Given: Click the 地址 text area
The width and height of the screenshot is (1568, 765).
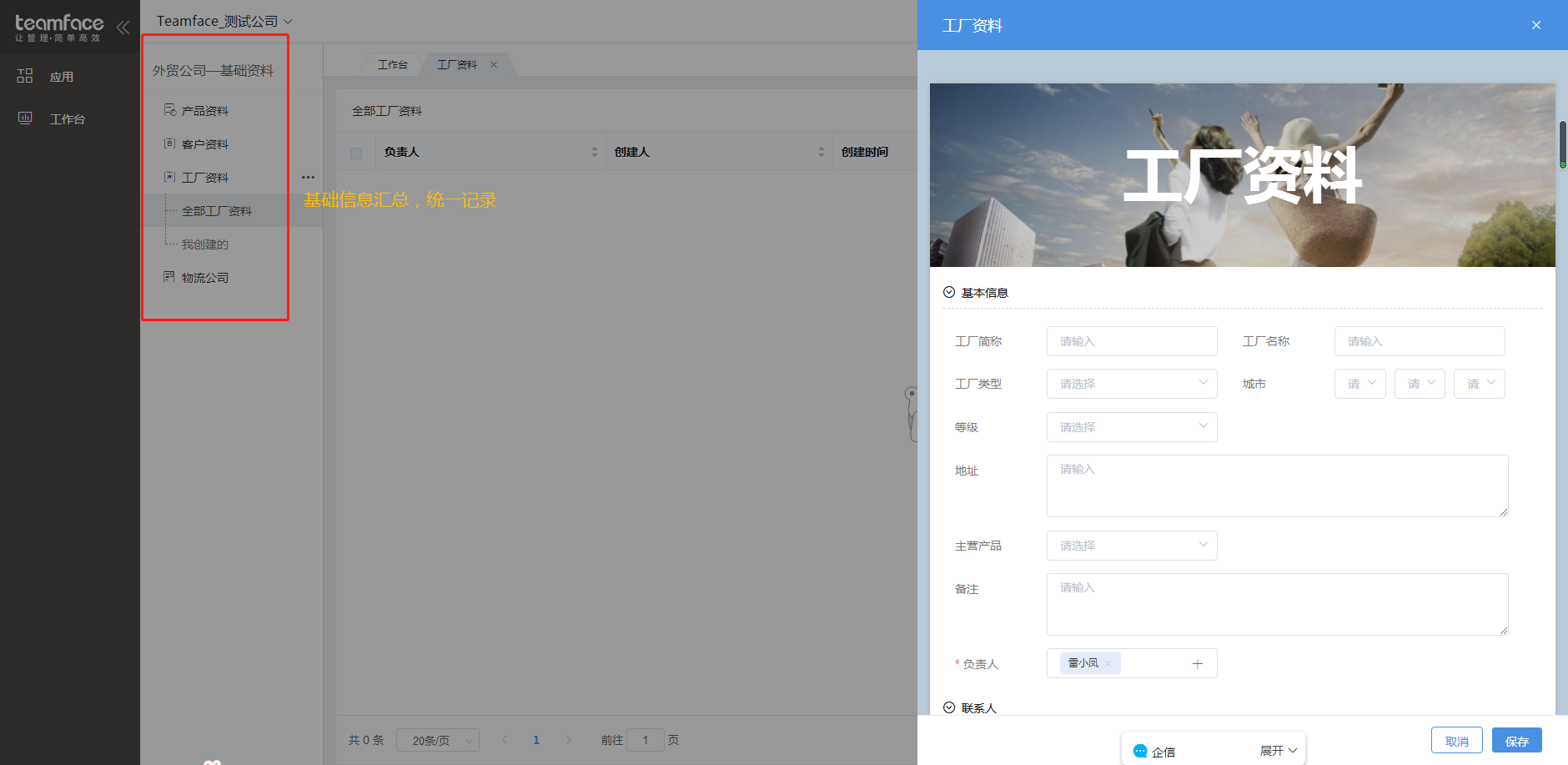Looking at the screenshot, I should click(1278, 486).
